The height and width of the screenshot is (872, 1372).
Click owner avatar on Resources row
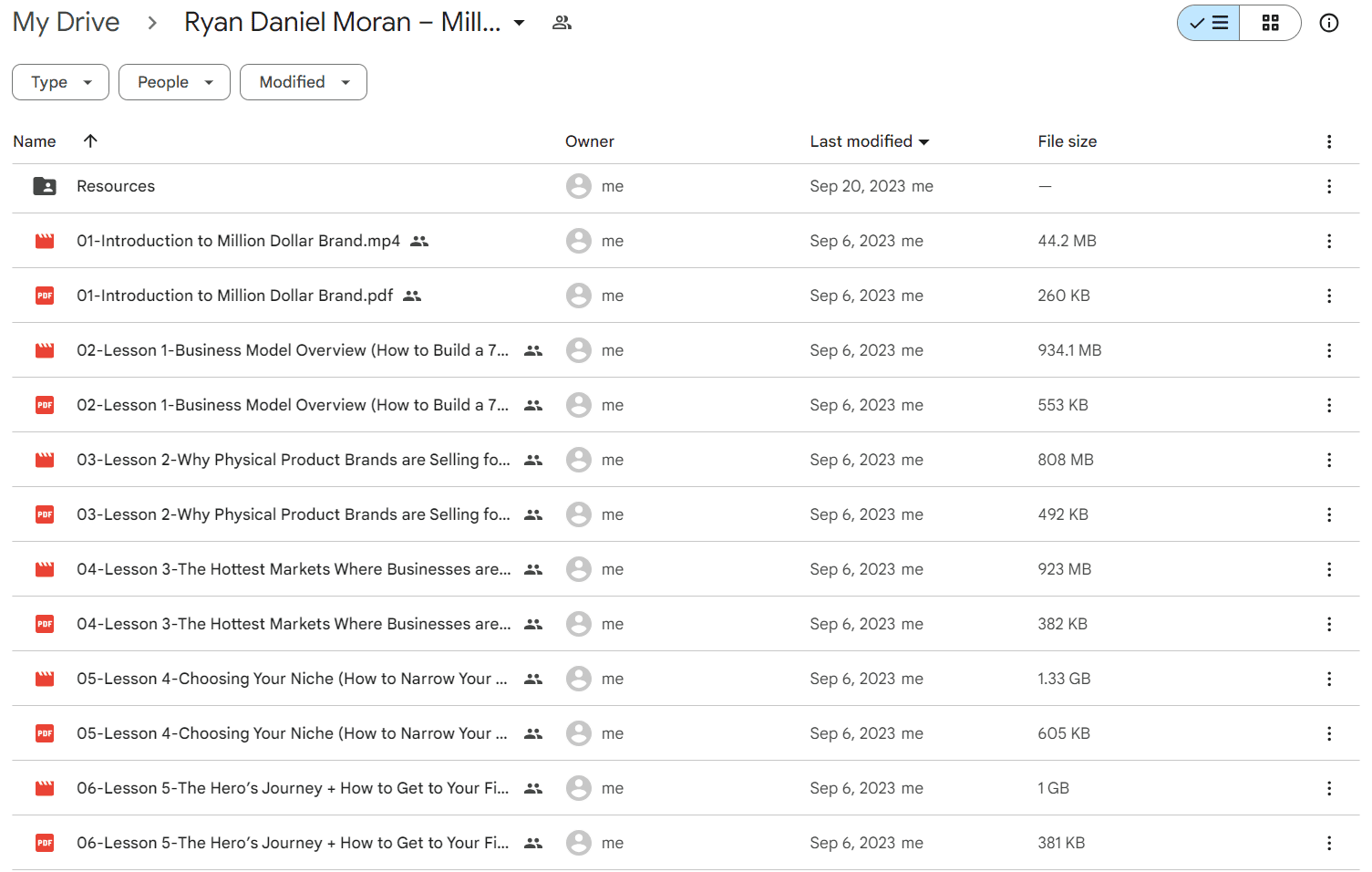pyautogui.click(x=579, y=186)
